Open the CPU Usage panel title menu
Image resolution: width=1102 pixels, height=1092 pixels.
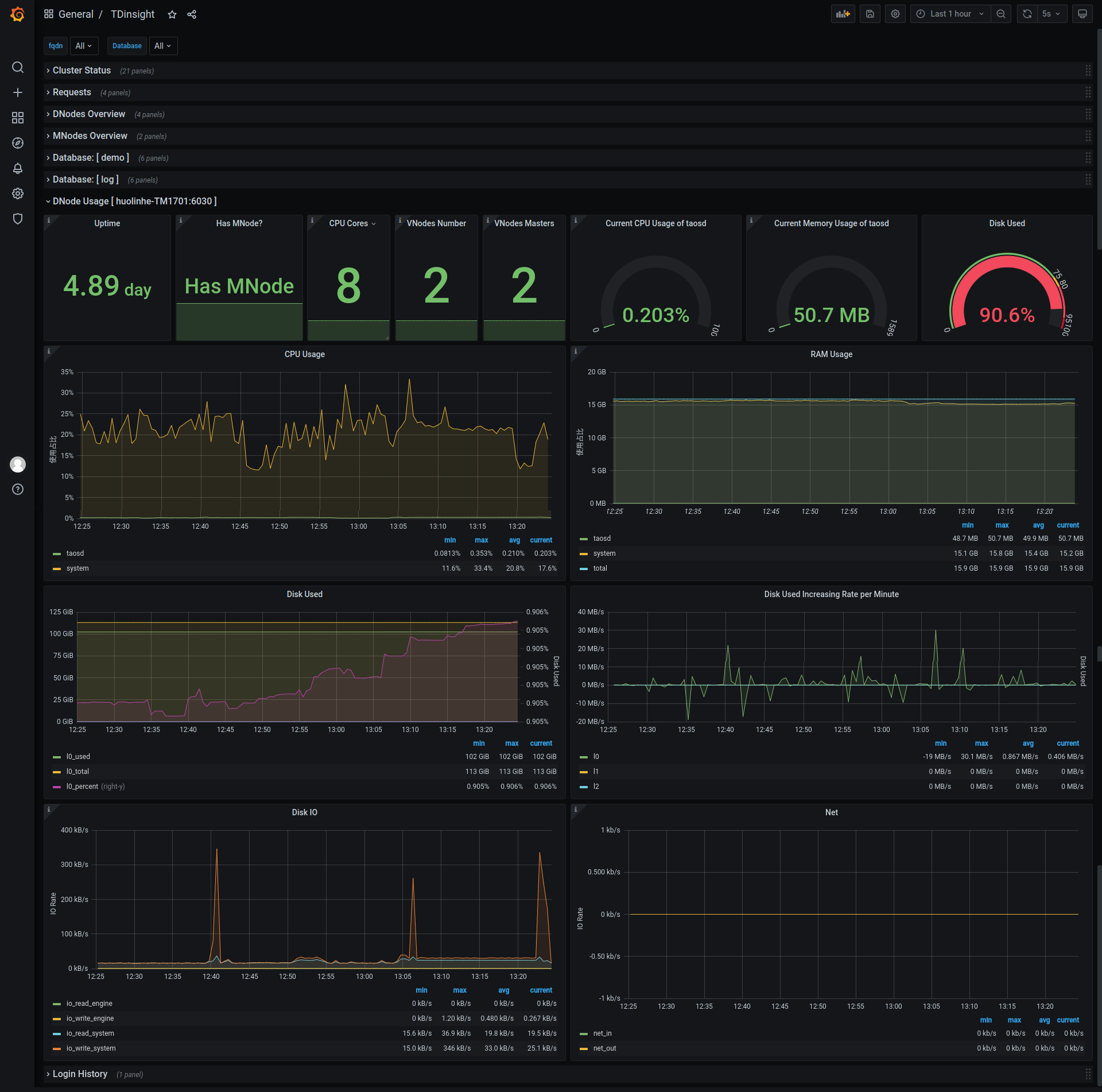coord(304,354)
